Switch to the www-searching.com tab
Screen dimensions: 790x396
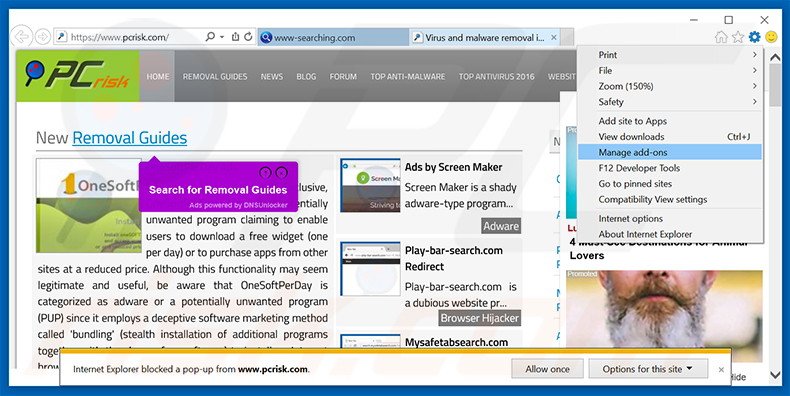tap(333, 37)
